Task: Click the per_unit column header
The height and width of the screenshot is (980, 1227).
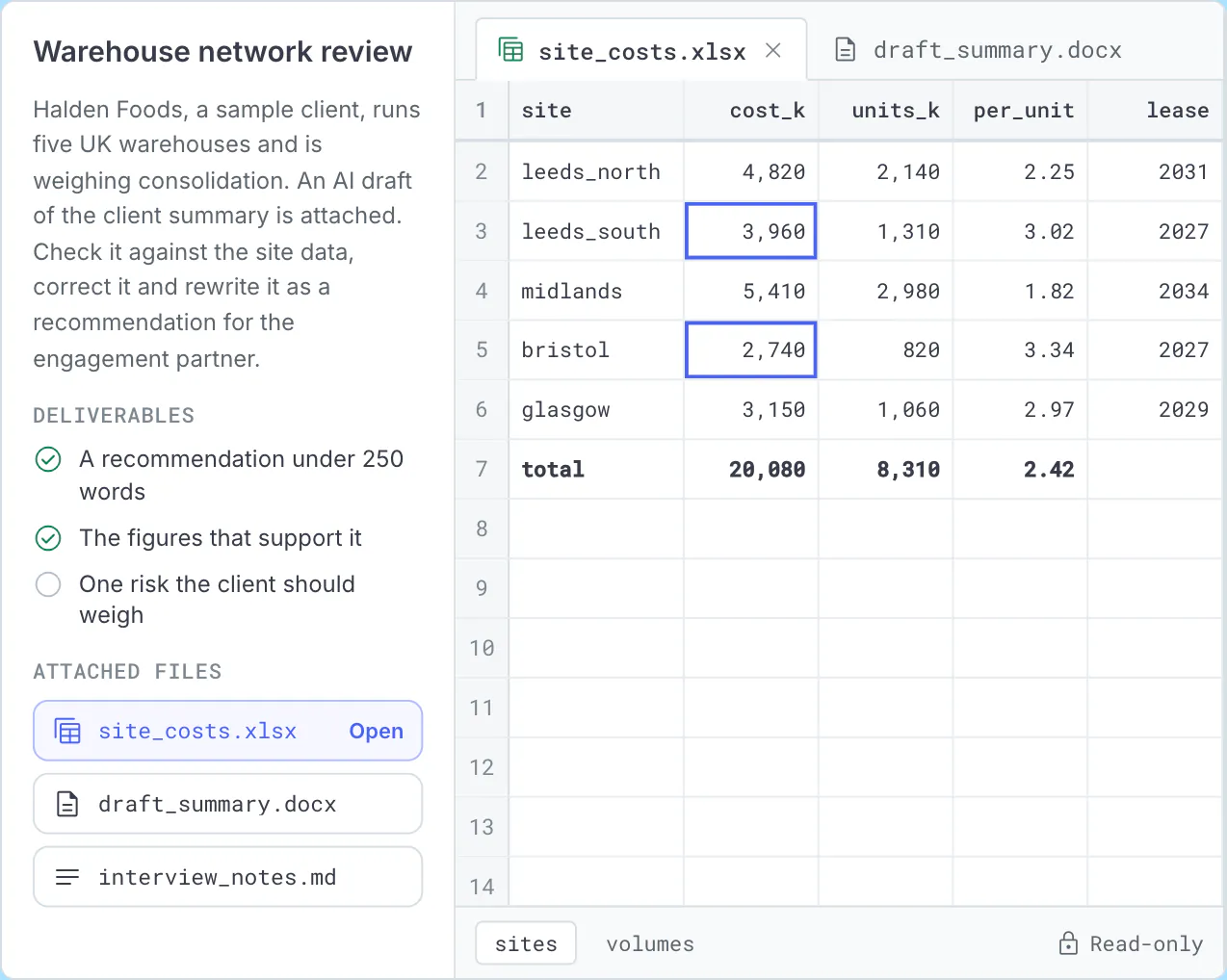Action: click(x=1021, y=111)
